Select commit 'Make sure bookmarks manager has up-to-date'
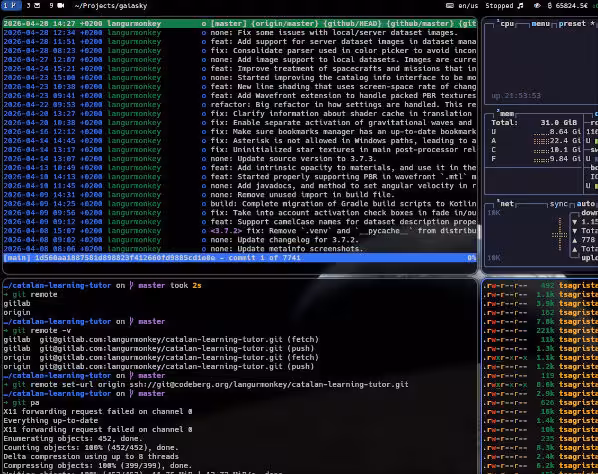 [x=240, y=132]
